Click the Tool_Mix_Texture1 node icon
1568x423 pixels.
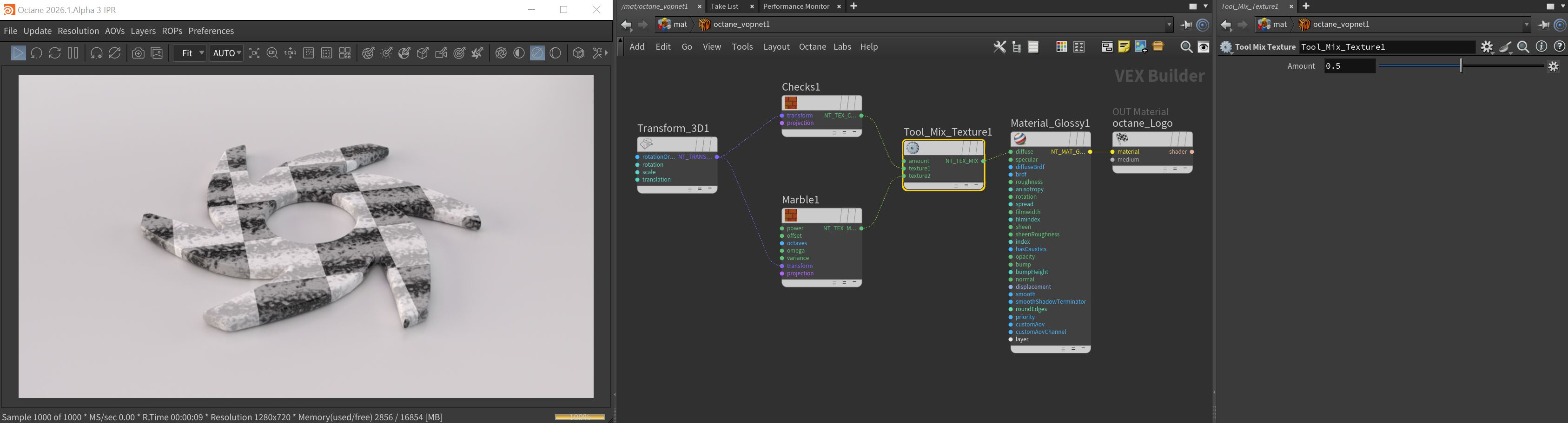pos(913,148)
